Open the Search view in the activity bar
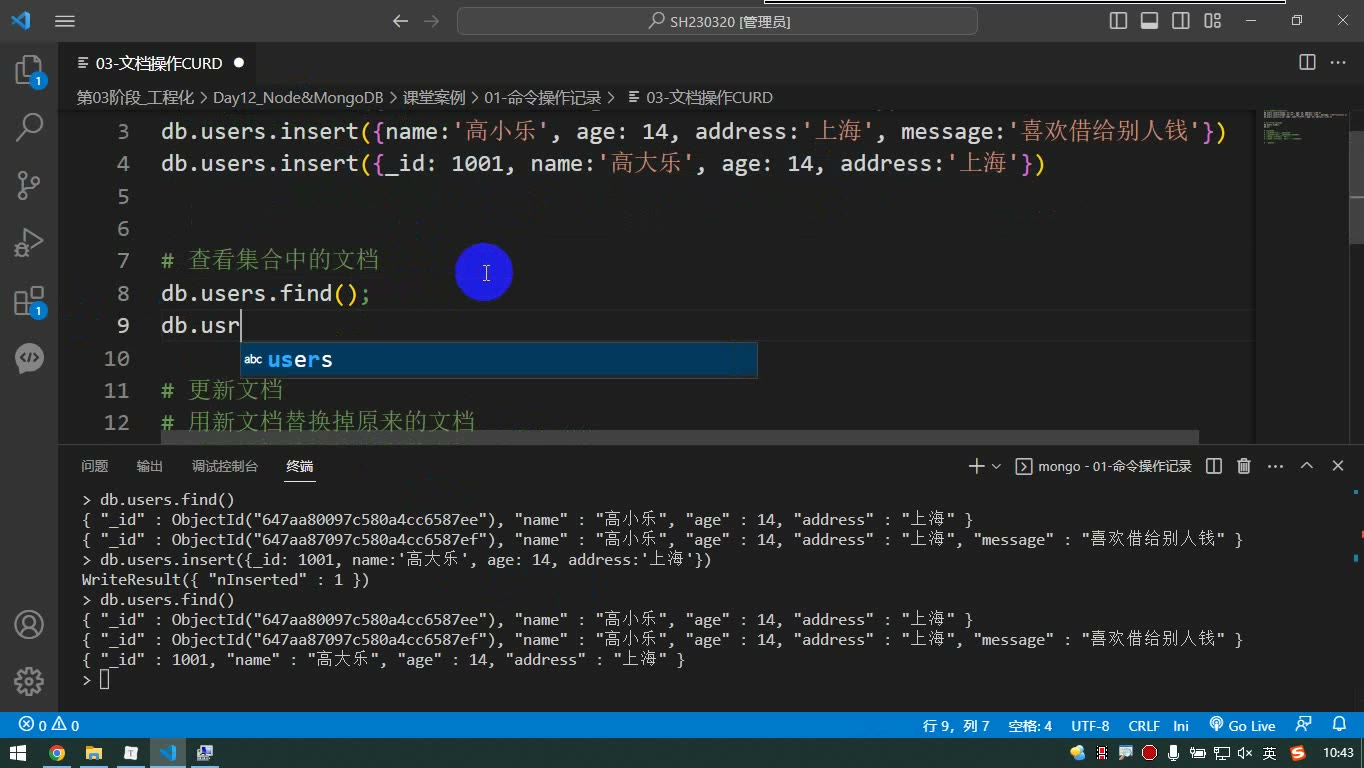1364x768 pixels. [29, 127]
